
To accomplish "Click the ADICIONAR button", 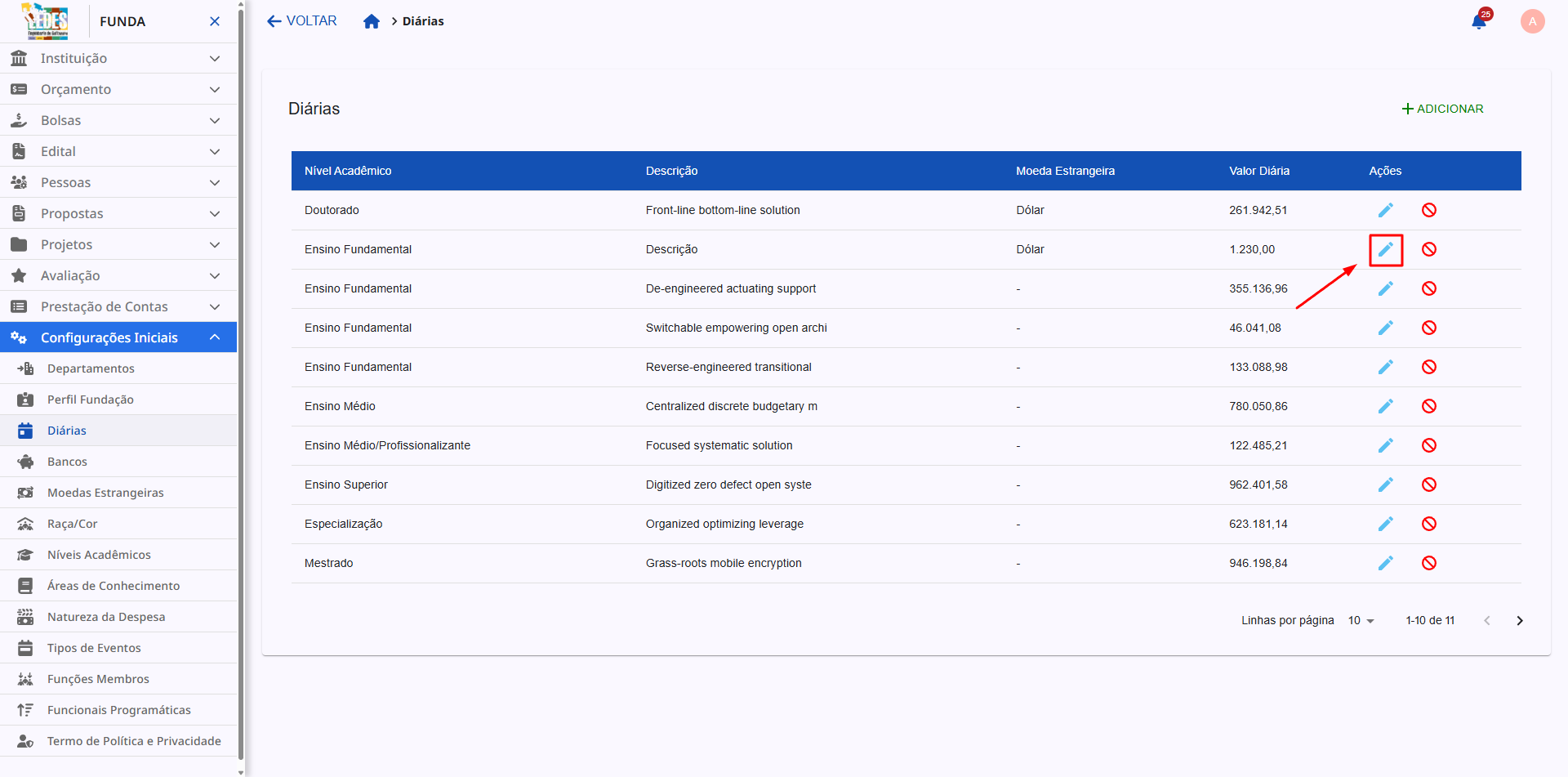I will click(x=1442, y=109).
